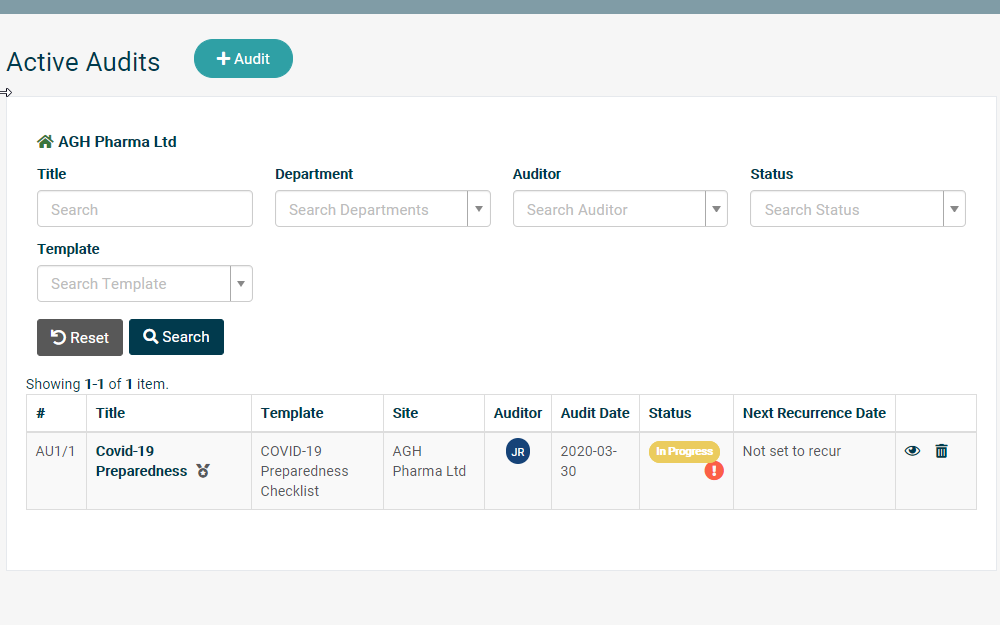Add a new audit with + Audit button
The image size is (1000, 625).
pyautogui.click(x=244, y=59)
